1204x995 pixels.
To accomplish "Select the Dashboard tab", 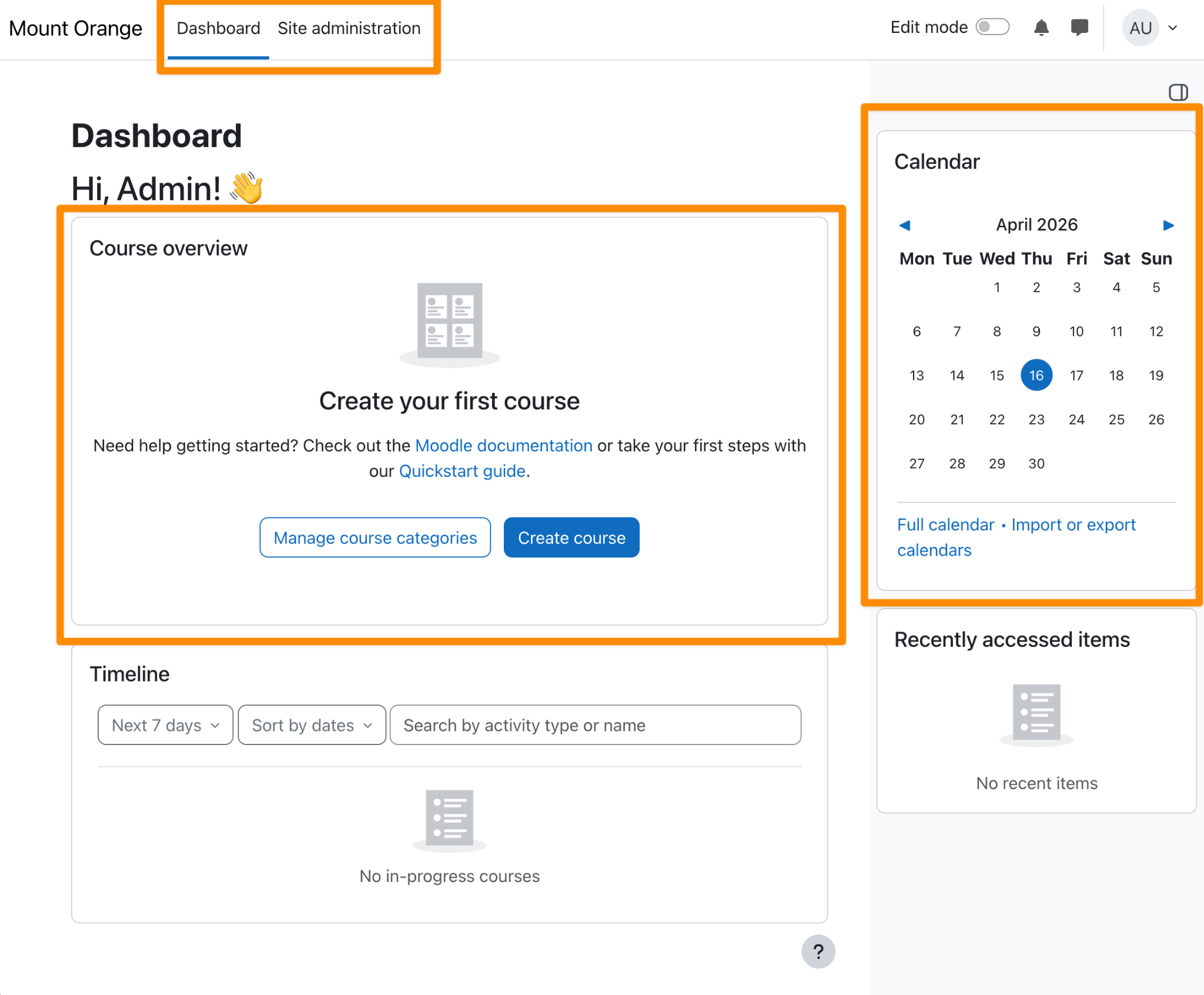I will (x=218, y=28).
